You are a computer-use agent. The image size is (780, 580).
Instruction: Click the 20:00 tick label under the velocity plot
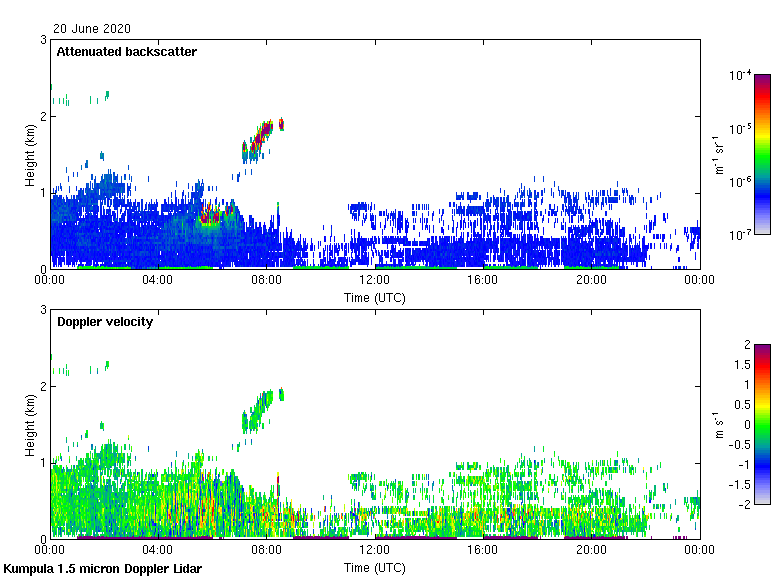coord(591,550)
